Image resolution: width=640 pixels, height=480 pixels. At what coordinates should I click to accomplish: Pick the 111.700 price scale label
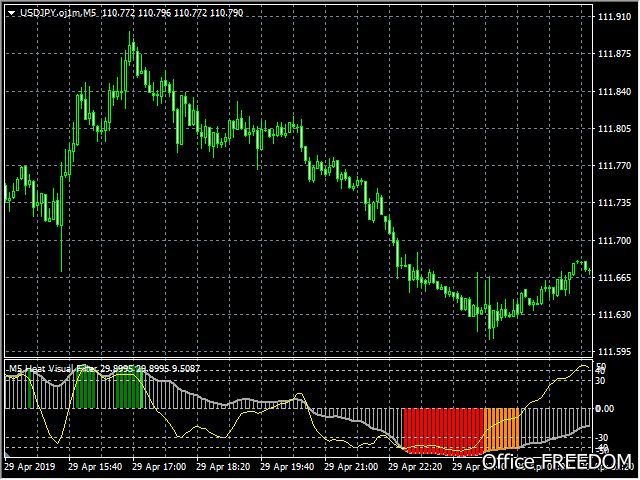[x=614, y=240]
